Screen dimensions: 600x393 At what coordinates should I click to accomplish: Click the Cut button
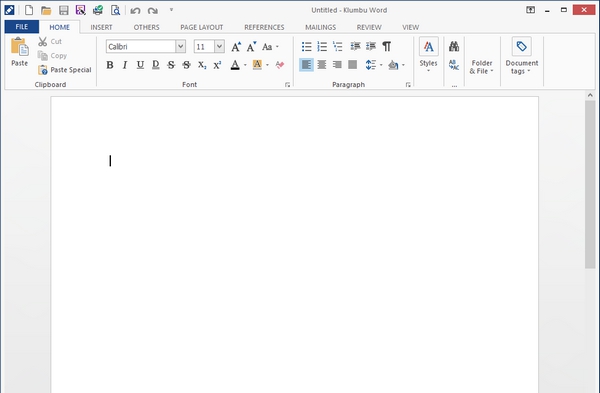pyautogui.click(x=50, y=41)
